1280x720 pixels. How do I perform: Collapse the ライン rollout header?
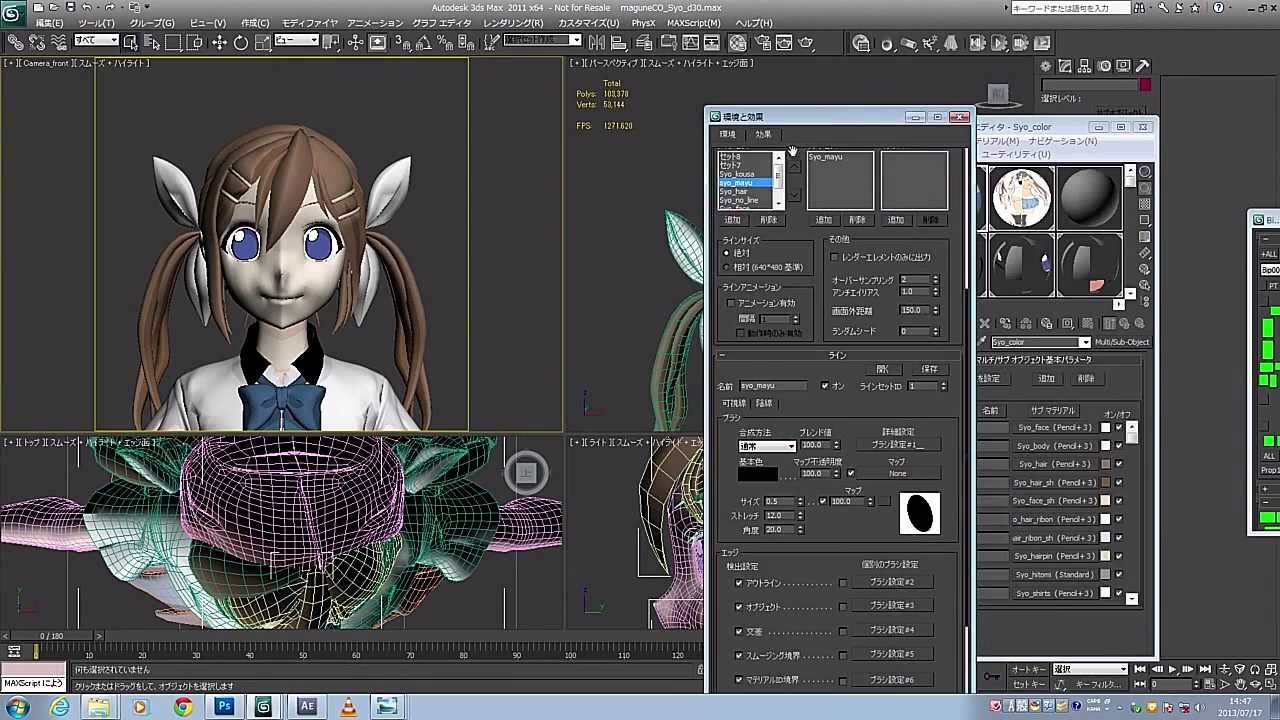[x=837, y=356]
